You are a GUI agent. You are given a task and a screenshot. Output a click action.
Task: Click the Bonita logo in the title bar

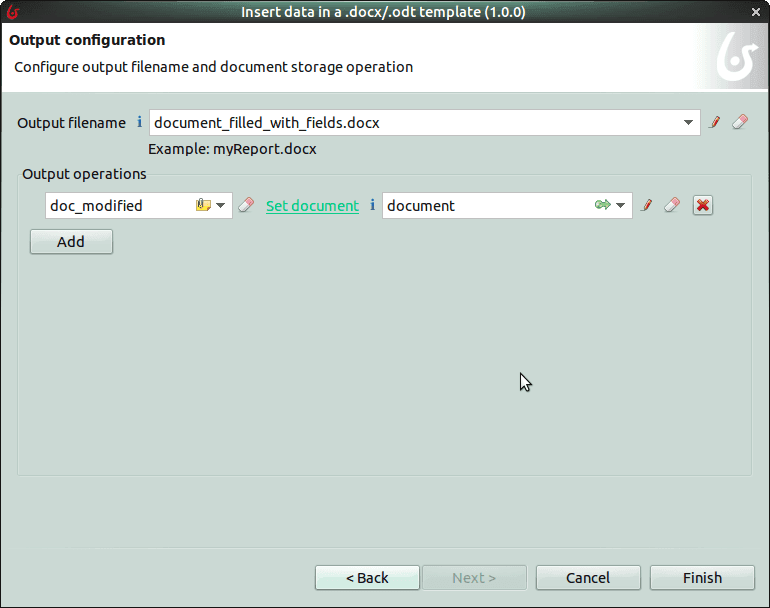point(13,12)
